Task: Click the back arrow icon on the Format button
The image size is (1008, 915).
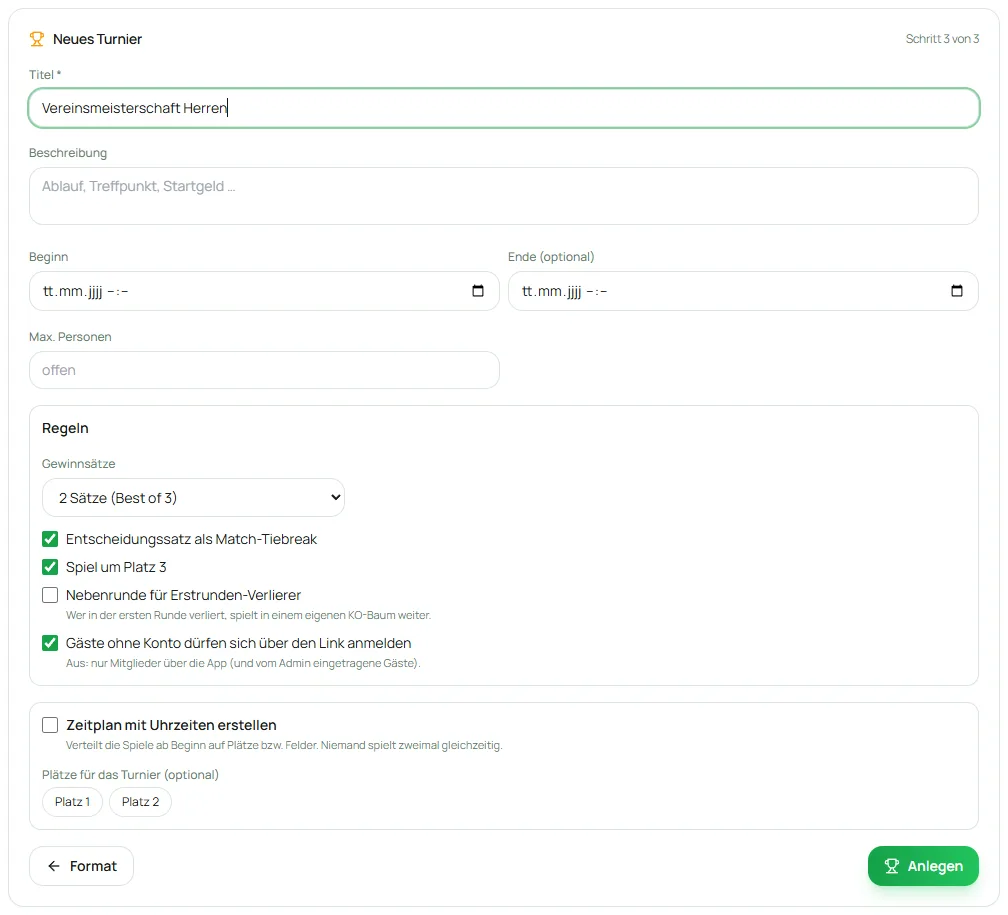Action: coord(54,866)
